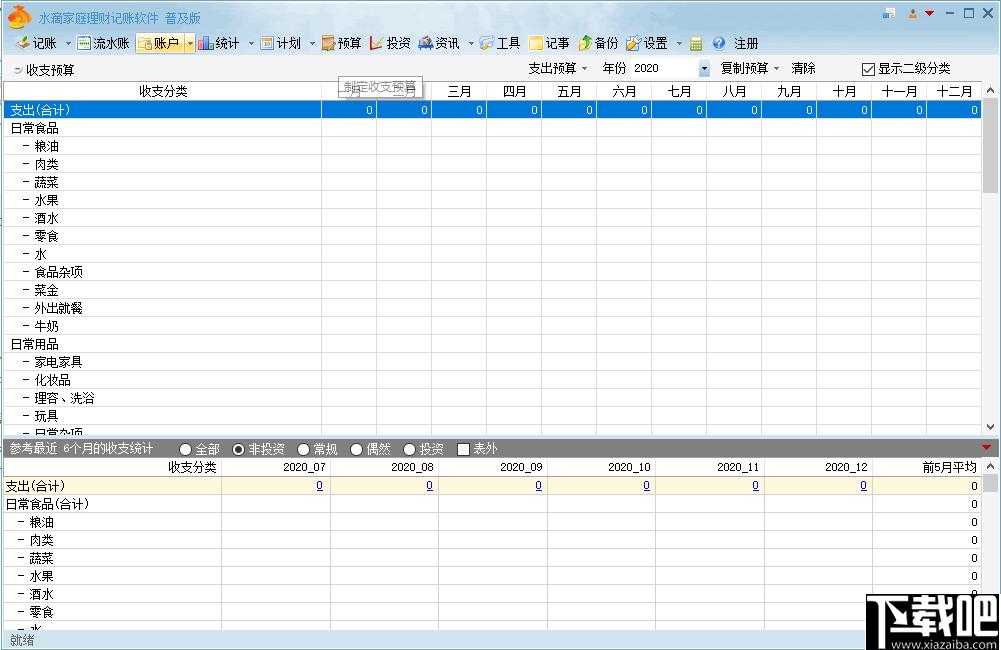Click the user icon in title bar
Viewport: 1001px width, 650px height.
tap(913, 13)
